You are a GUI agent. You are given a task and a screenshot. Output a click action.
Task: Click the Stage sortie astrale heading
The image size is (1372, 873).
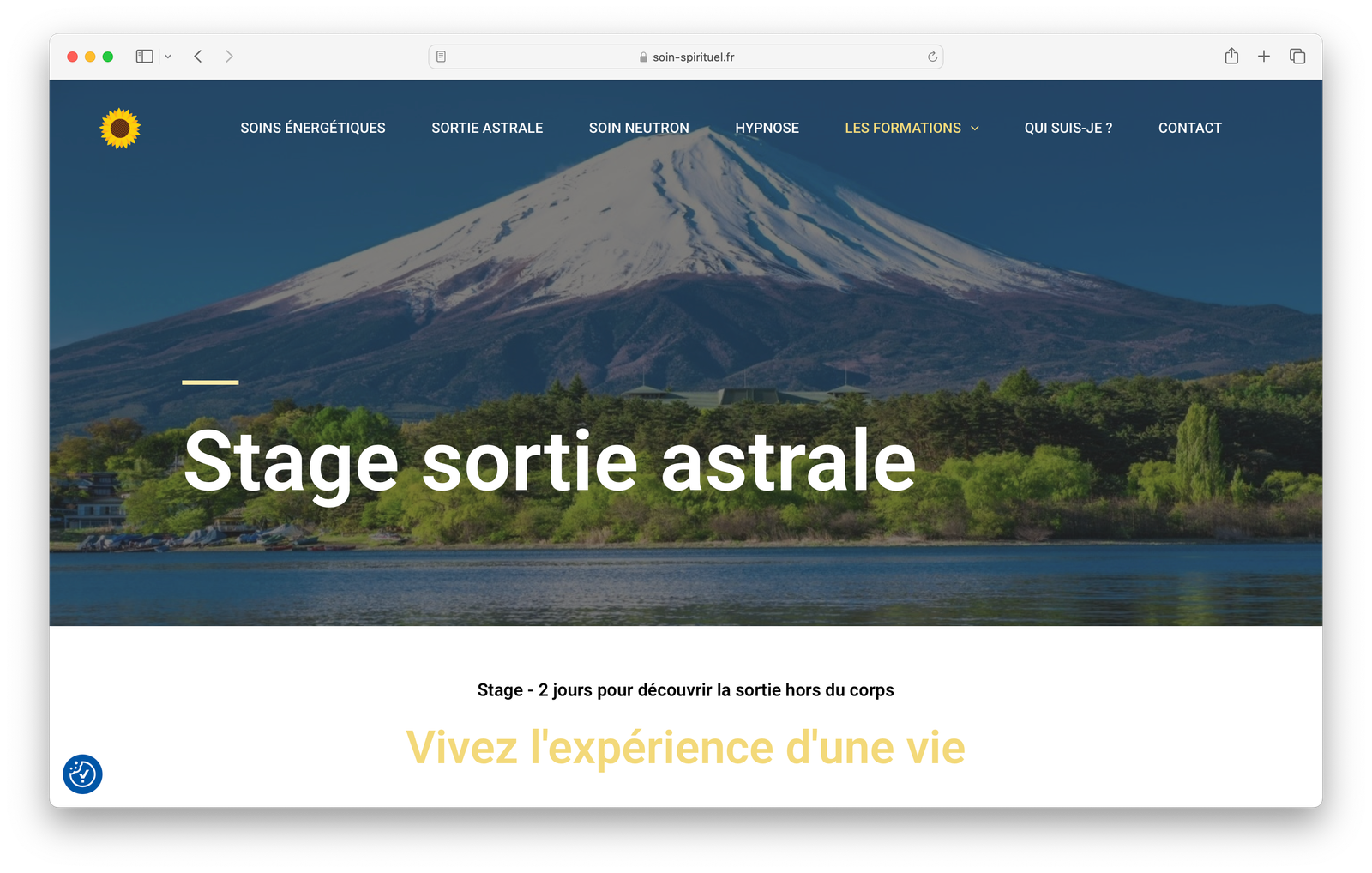(550, 462)
